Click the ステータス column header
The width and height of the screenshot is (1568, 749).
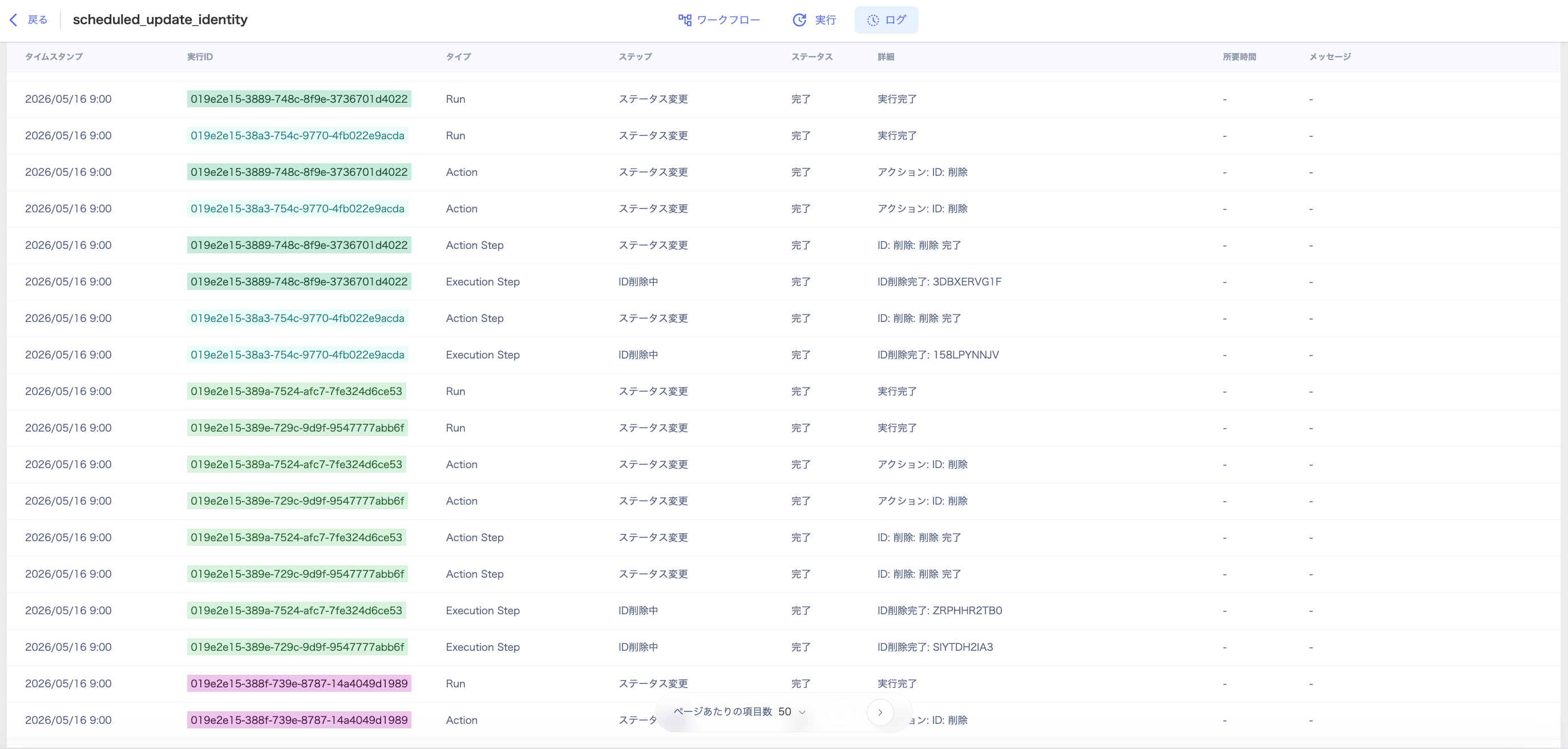pos(812,57)
